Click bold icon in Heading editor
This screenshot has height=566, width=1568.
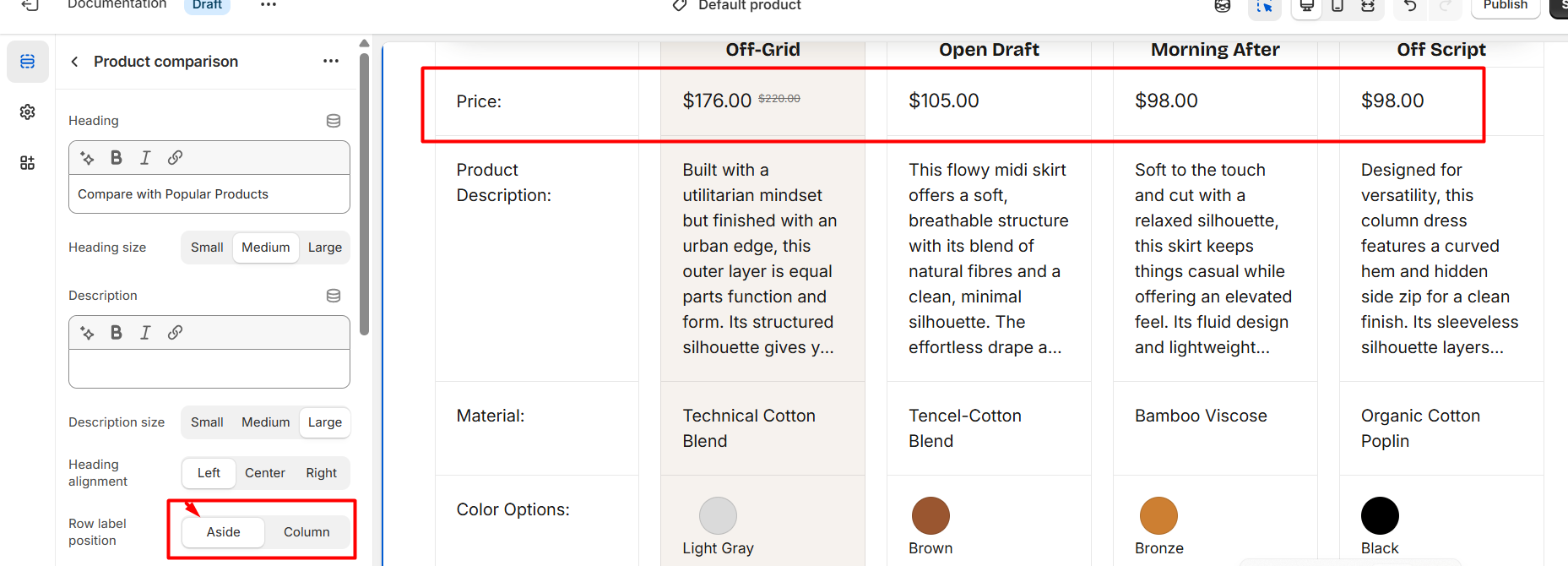(x=117, y=158)
